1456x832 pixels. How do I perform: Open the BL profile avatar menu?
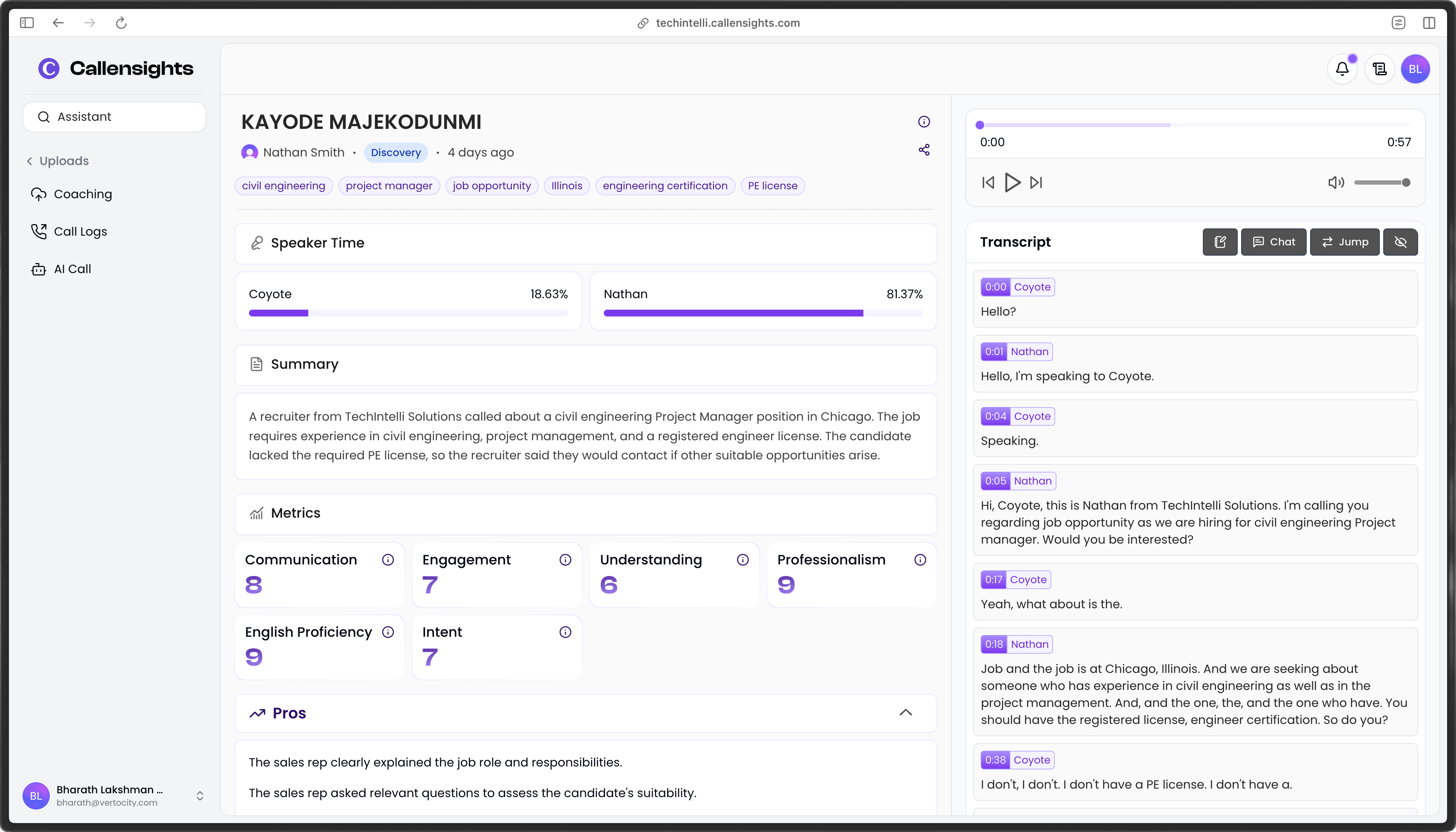point(1416,69)
